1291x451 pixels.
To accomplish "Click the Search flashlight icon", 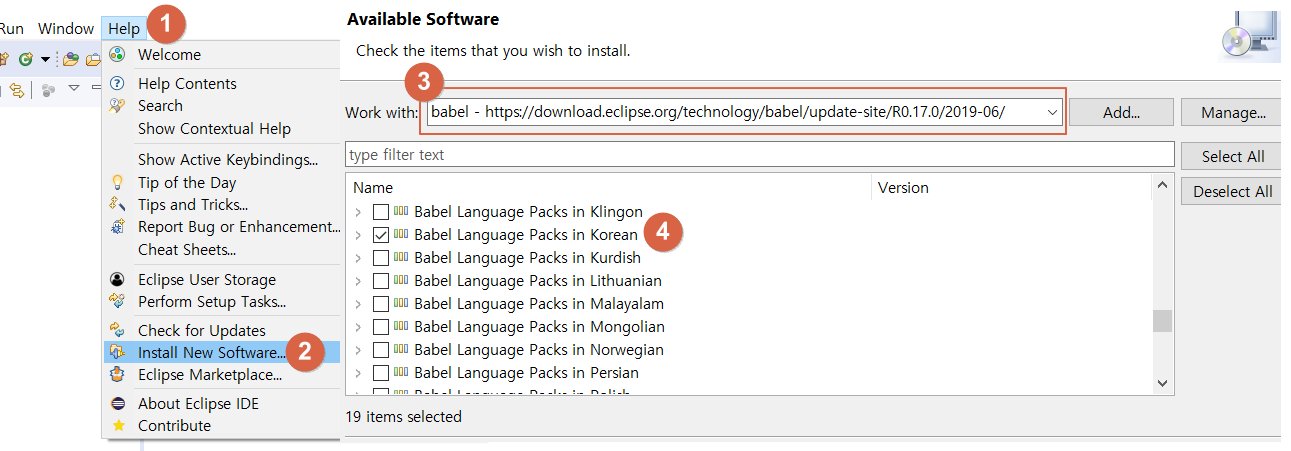I will pyautogui.click(x=118, y=106).
